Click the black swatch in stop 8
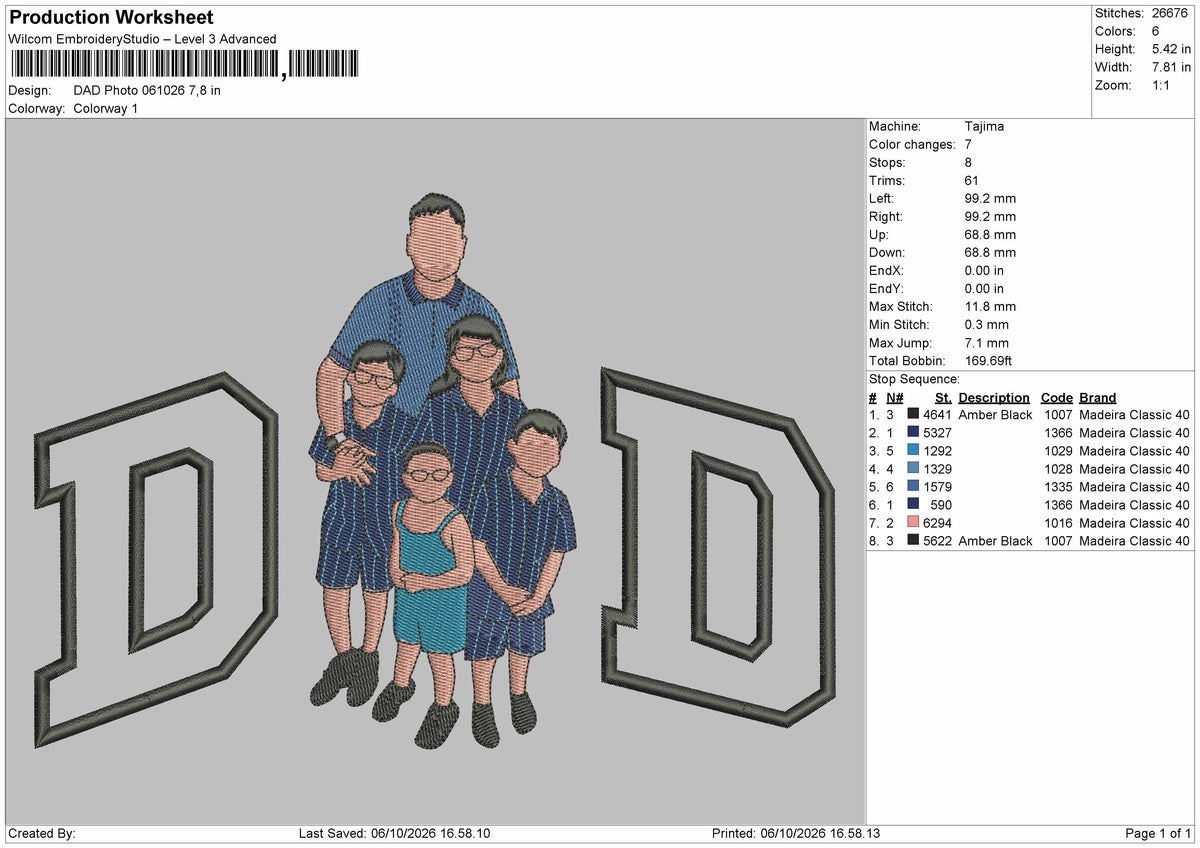This screenshot has width=1200, height=848. click(913, 541)
